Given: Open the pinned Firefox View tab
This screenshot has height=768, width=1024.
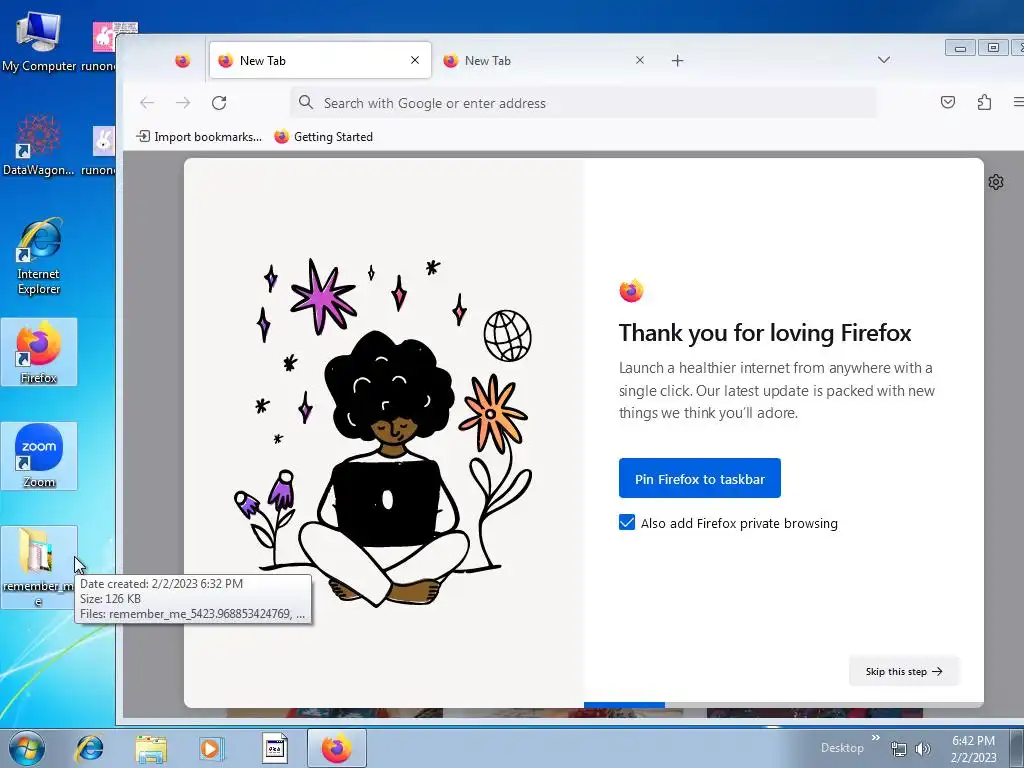Looking at the screenshot, I should pos(182,61).
